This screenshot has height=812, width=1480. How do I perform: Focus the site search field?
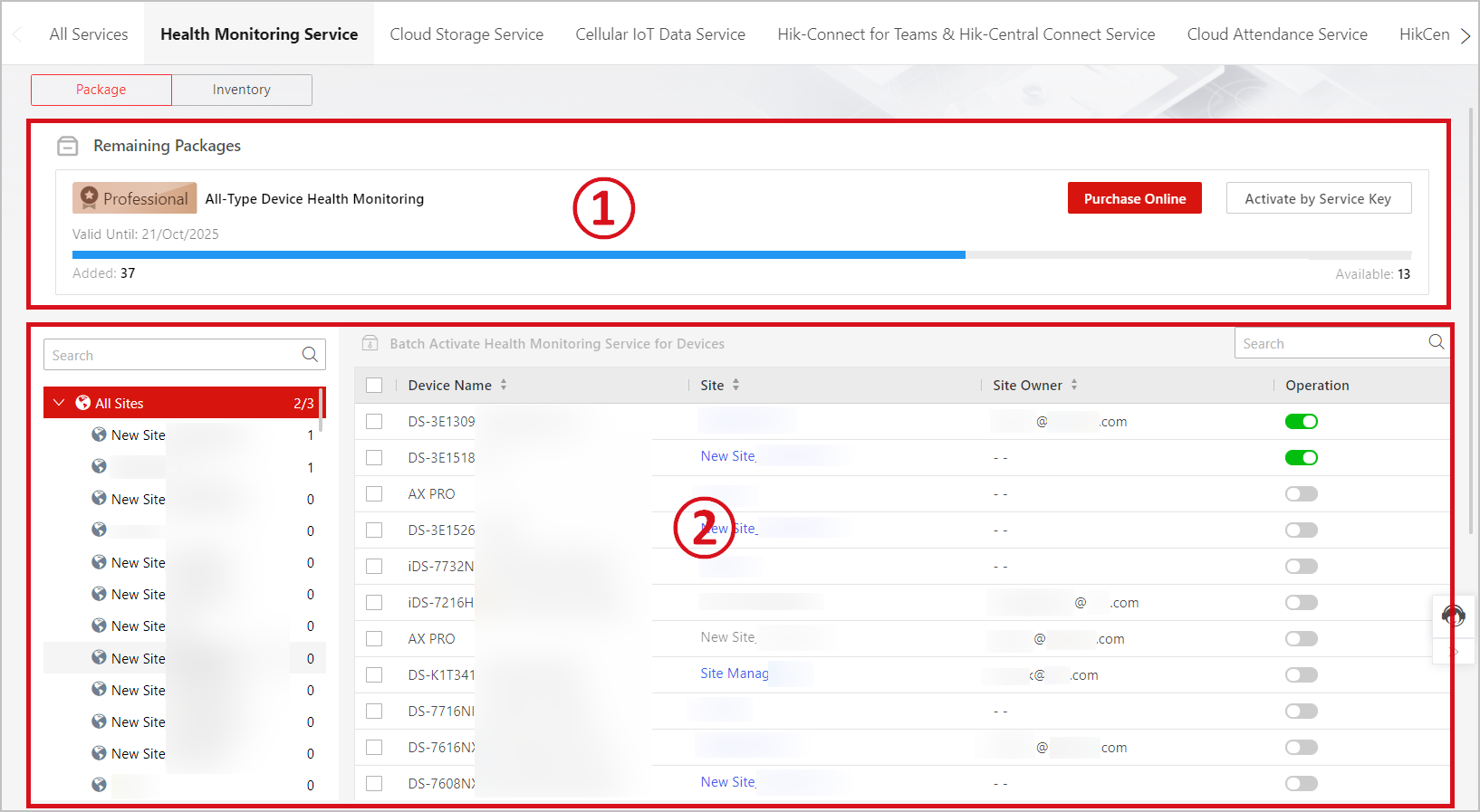[185, 355]
